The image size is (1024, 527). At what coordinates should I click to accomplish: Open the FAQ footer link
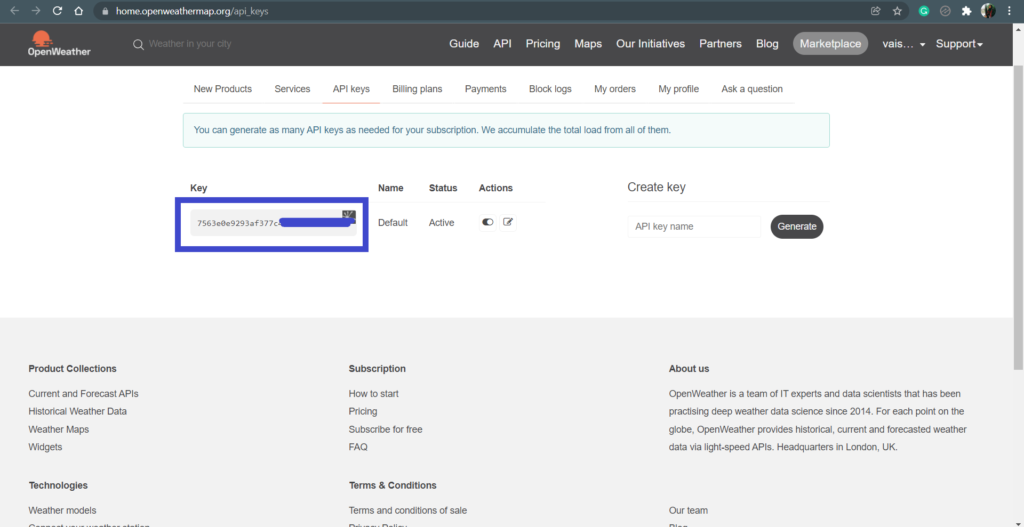(358, 447)
